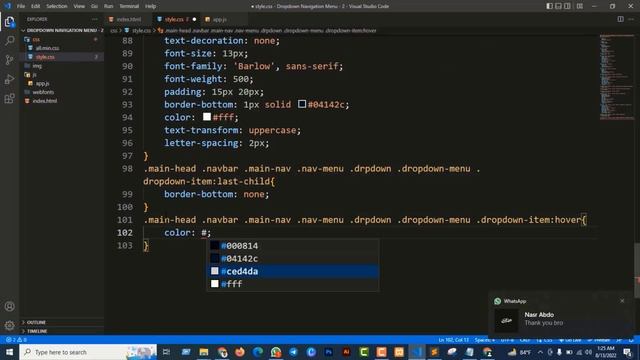Open File menu
This screenshot has width=640, height=360.
tap(21, 6)
